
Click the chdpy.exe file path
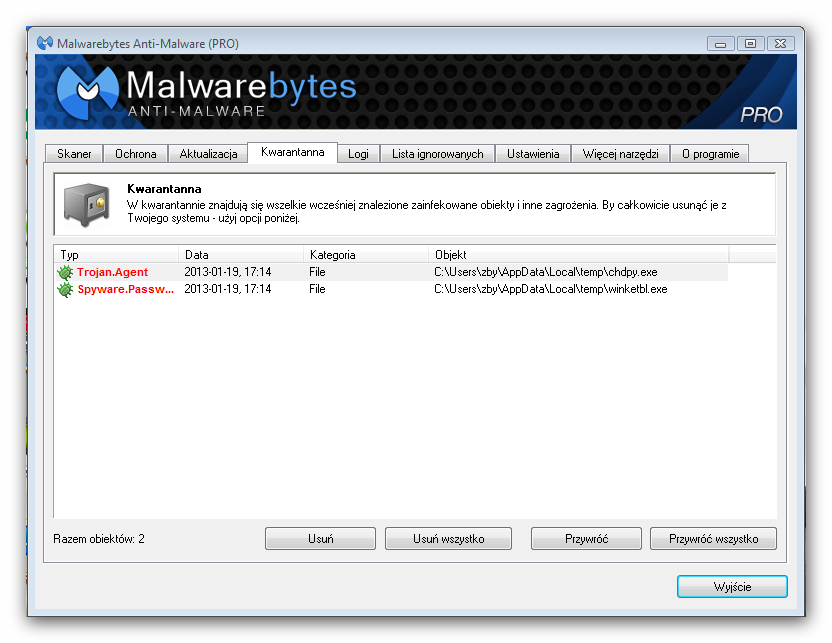point(545,272)
